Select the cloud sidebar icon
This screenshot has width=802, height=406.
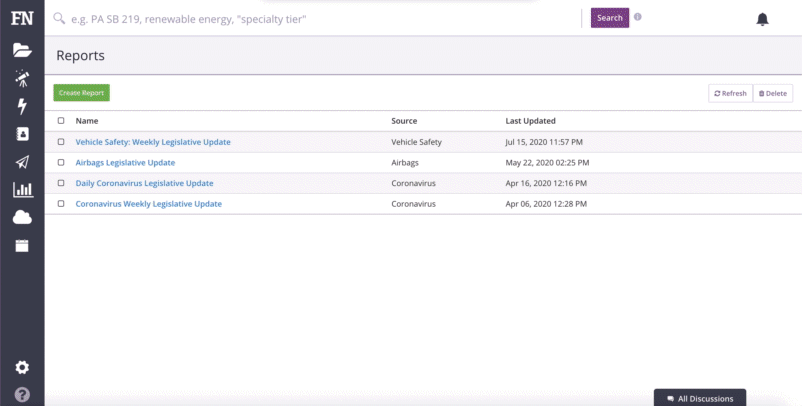22,218
